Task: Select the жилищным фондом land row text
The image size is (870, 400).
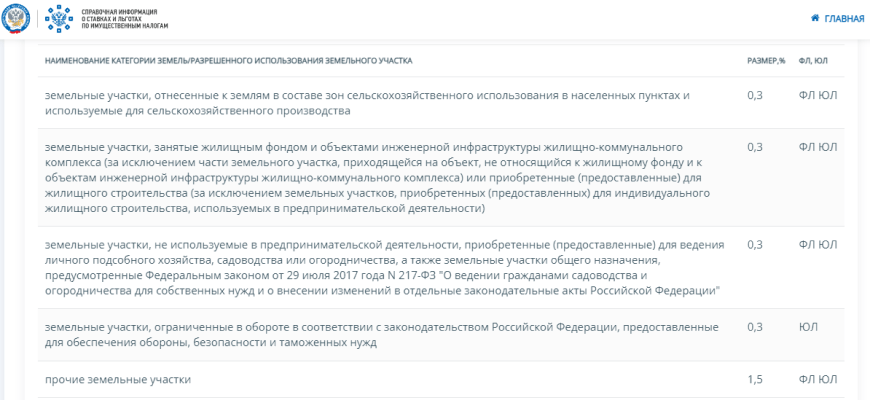Action: [377, 178]
